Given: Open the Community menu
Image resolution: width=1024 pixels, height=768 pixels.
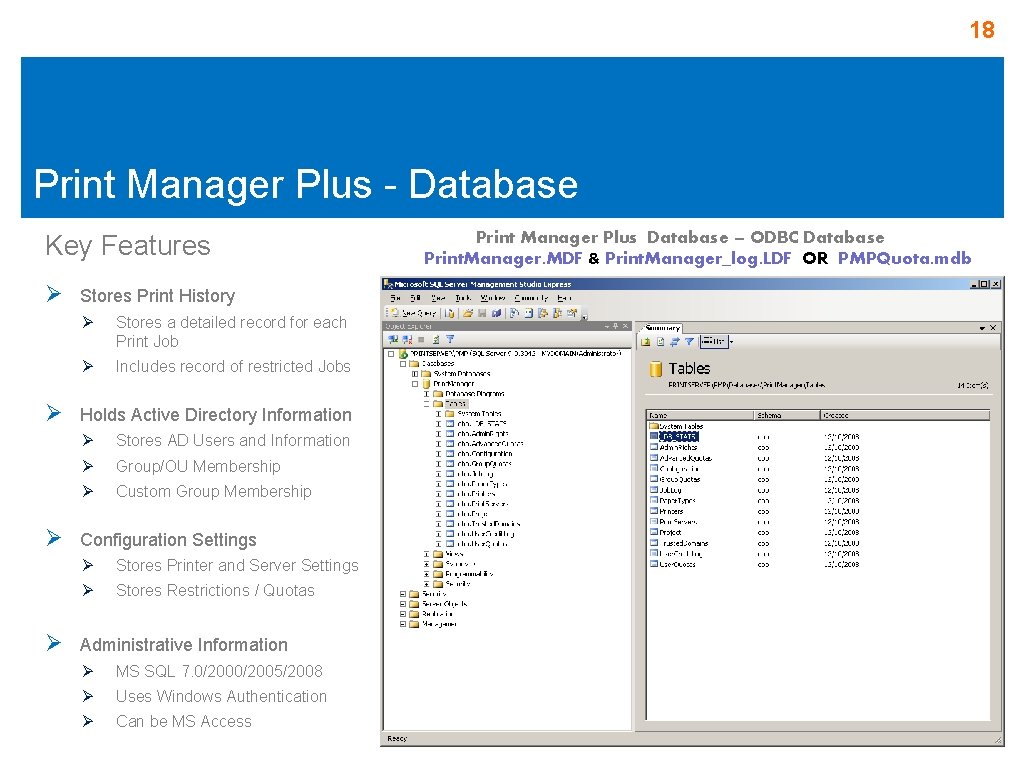Looking at the screenshot, I should (x=531, y=298).
